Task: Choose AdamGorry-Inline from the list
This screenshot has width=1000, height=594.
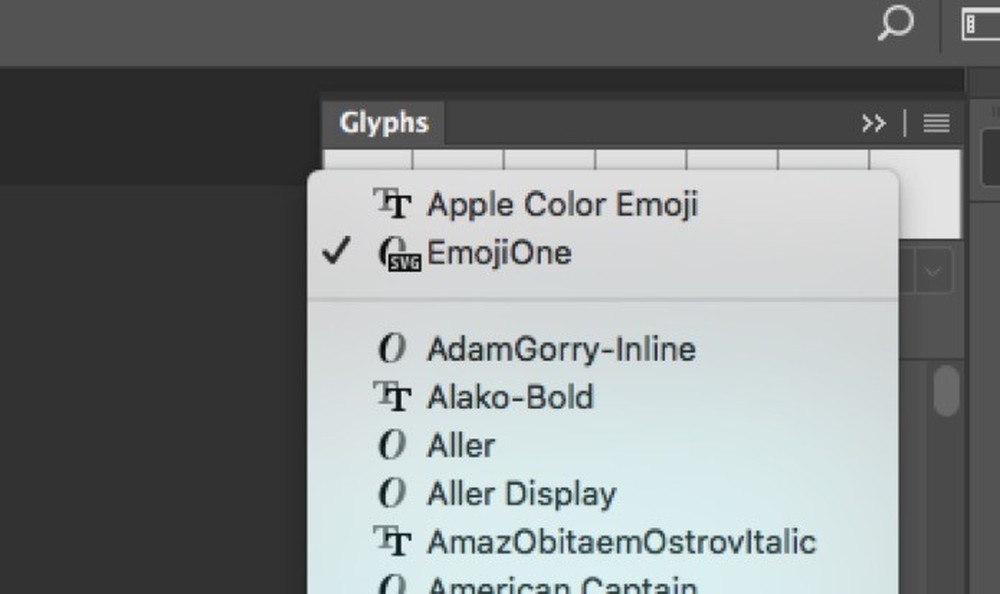Action: coord(562,348)
